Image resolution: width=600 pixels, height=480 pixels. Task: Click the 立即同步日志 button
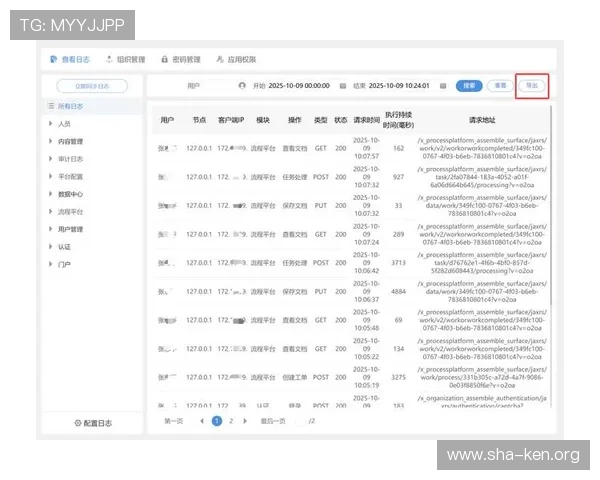click(x=91, y=86)
